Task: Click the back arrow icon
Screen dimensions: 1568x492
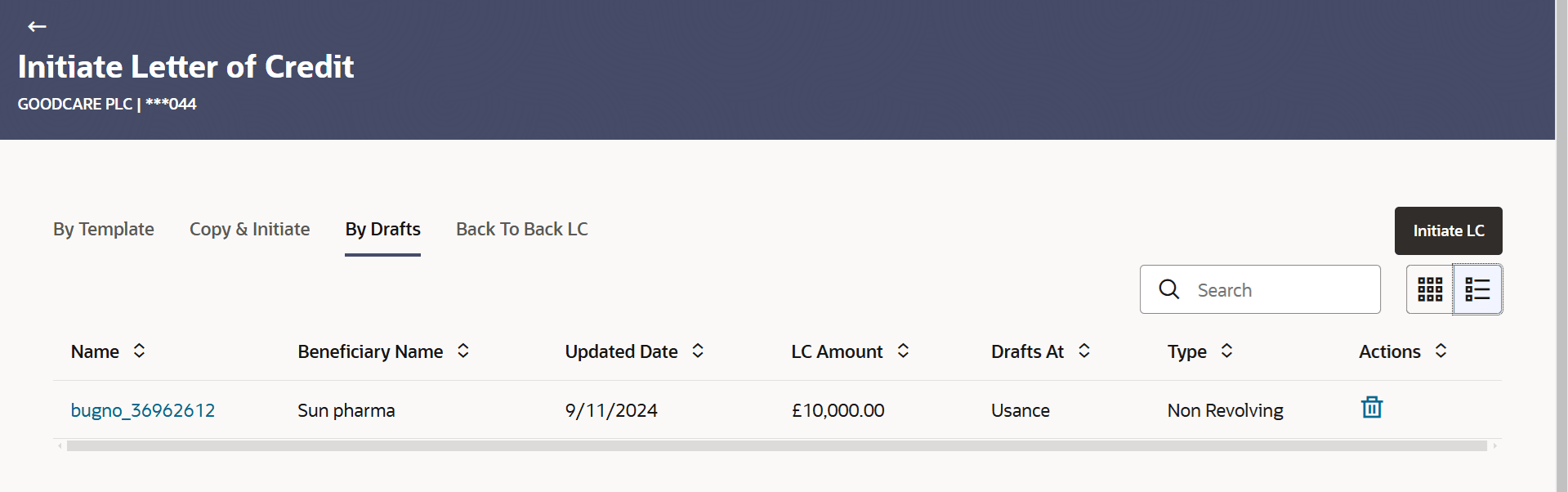Action: (37, 27)
